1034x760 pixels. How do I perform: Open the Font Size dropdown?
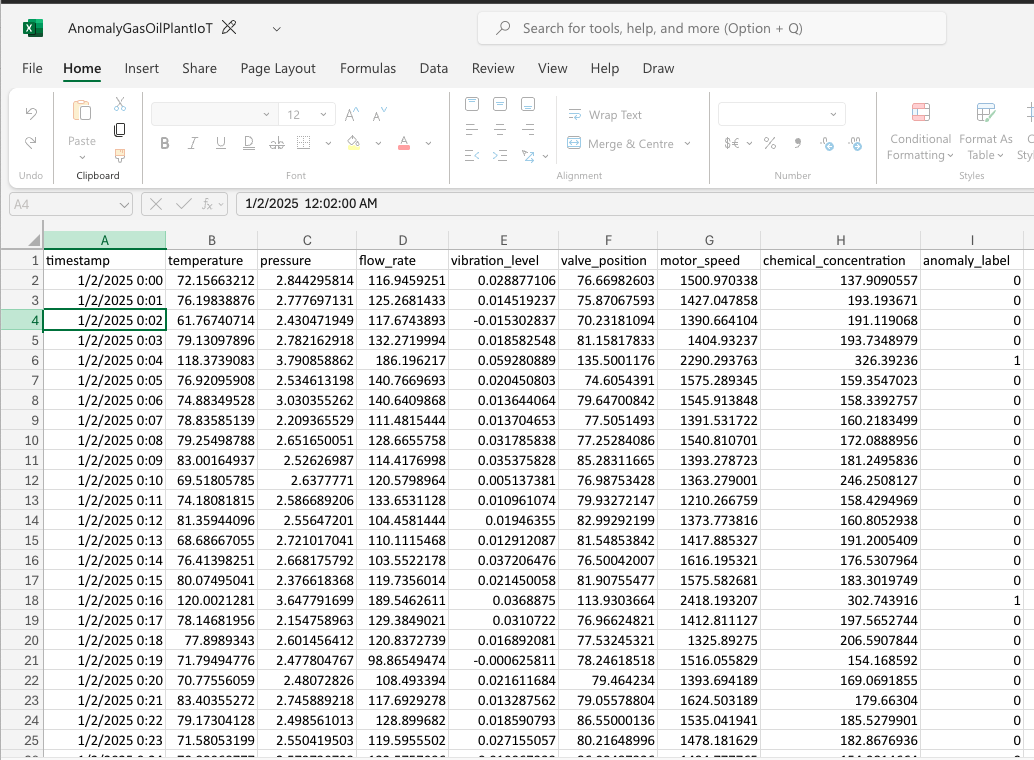pyautogui.click(x=322, y=113)
